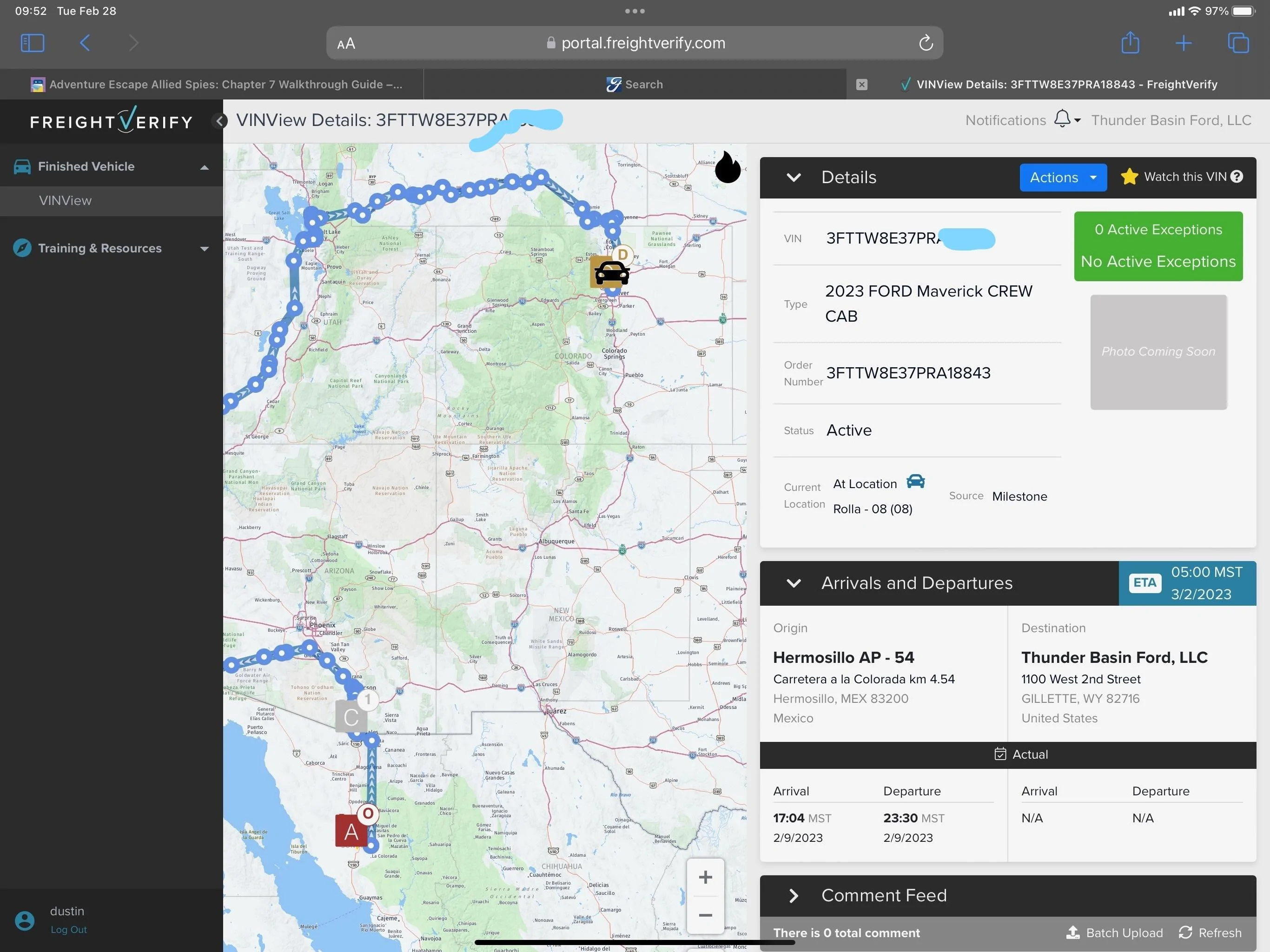Click the ETA 05:00 MST badge
The width and height of the screenshot is (1270, 952).
click(x=1187, y=583)
